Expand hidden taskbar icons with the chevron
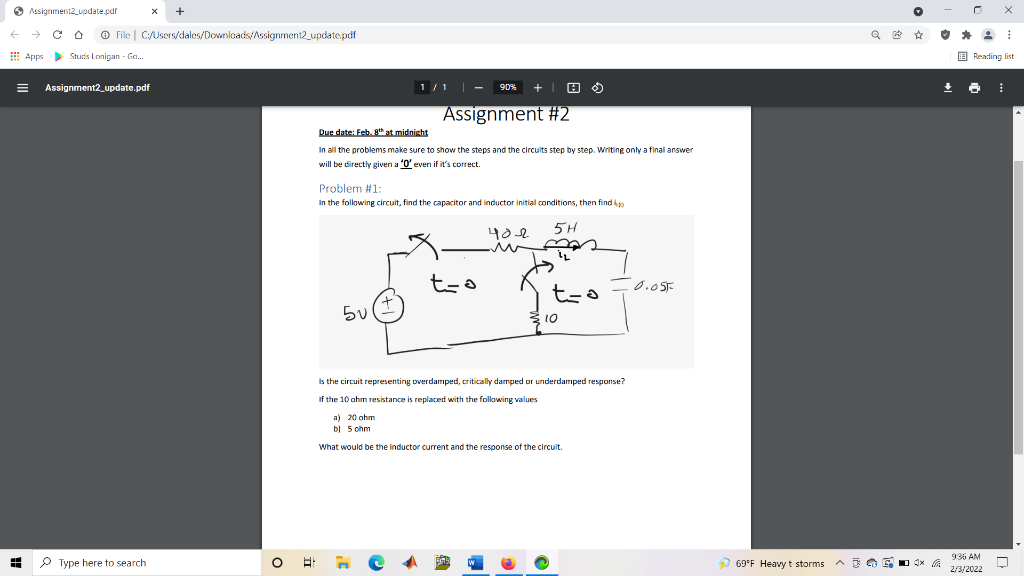 point(841,562)
